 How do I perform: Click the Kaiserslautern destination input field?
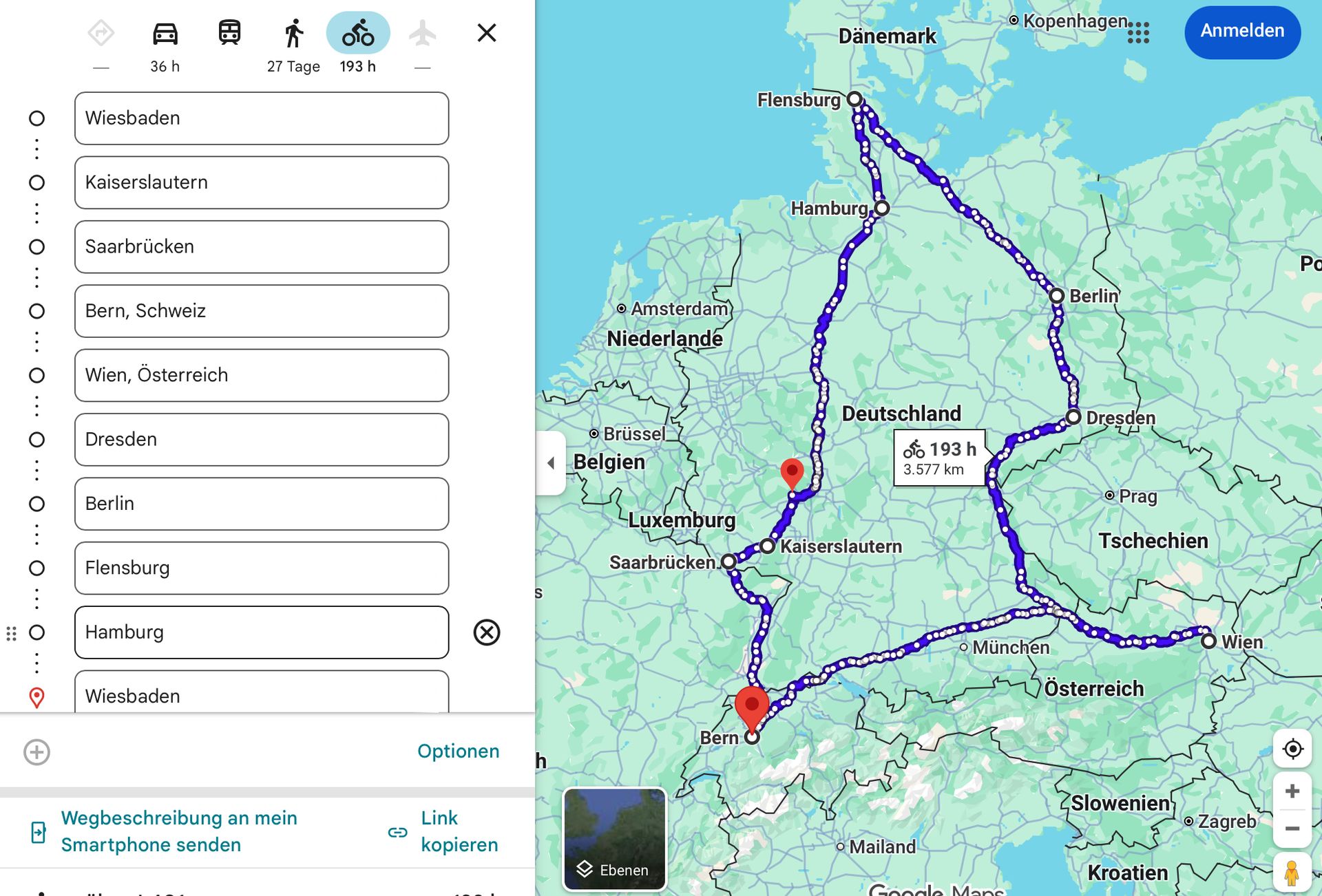(x=262, y=182)
